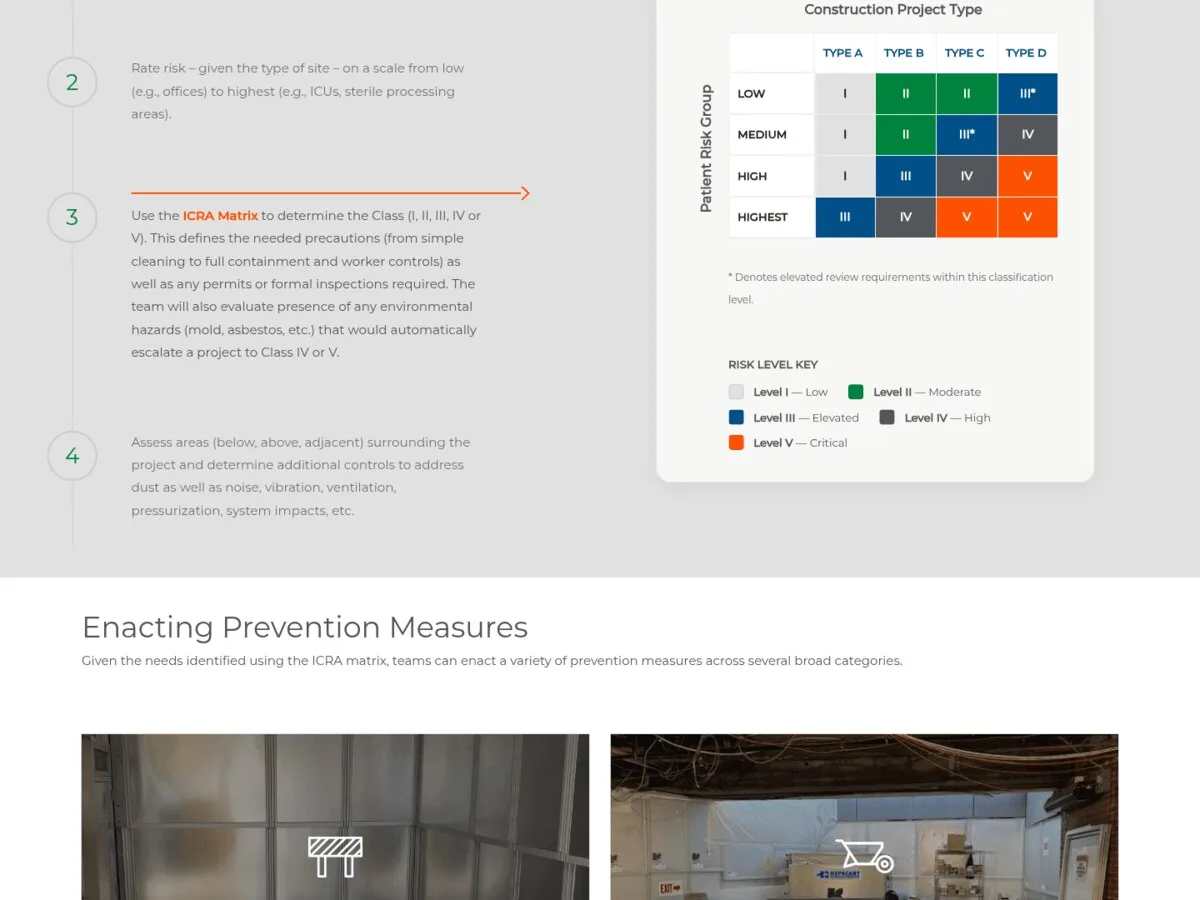Viewport: 1200px width, 900px height.
Task: Select the TYPE A column header
Action: tap(844, 53)
